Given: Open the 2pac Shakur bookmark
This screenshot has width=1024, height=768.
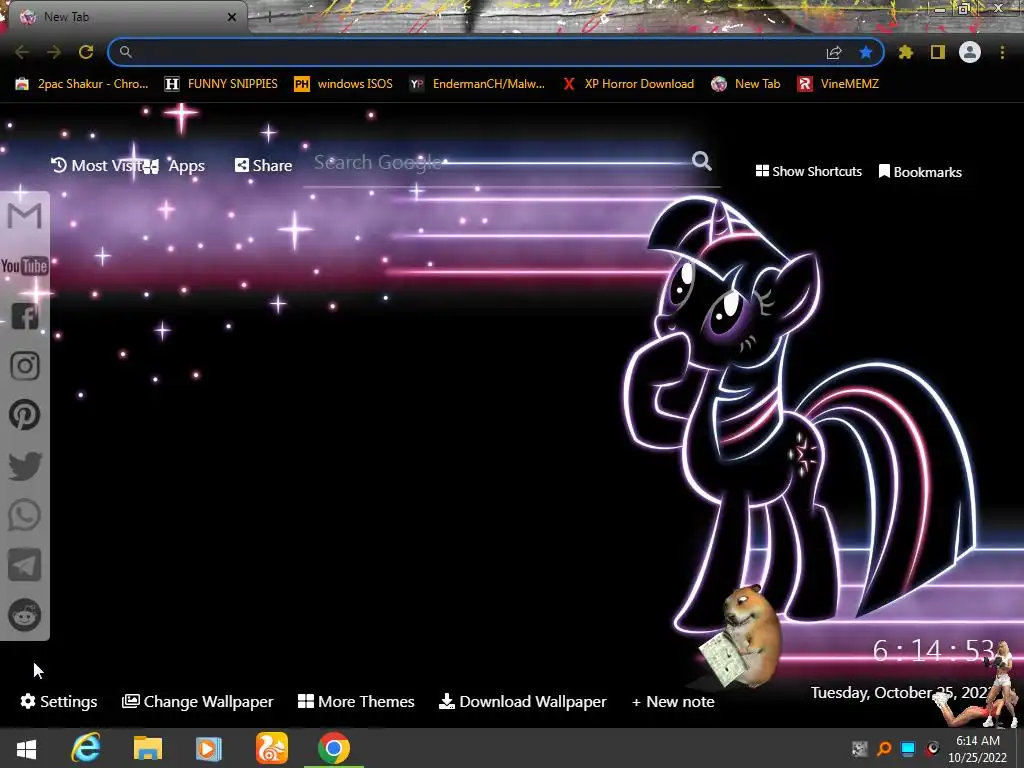Looking at the screenshot, I should pos(82,84).
